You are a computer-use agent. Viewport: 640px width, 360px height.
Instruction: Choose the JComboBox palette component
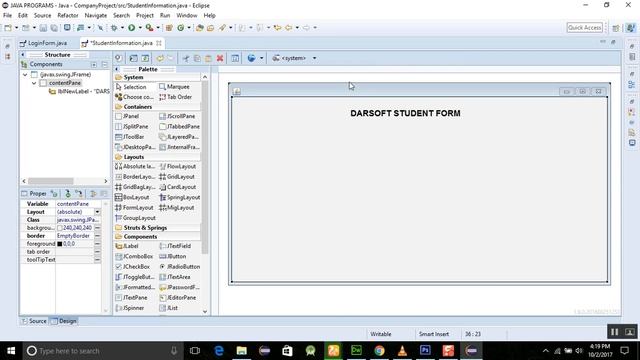tap(134, 256)
